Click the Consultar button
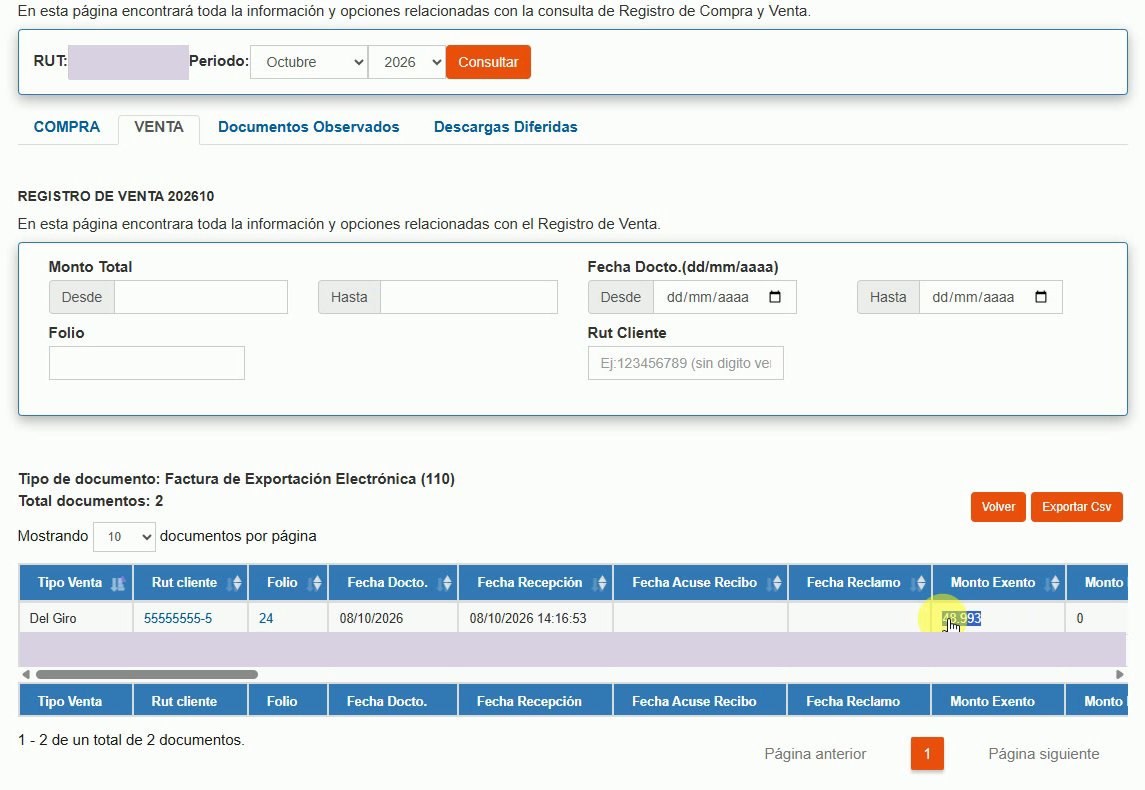 pyautogui.click(x=489, y=62)
